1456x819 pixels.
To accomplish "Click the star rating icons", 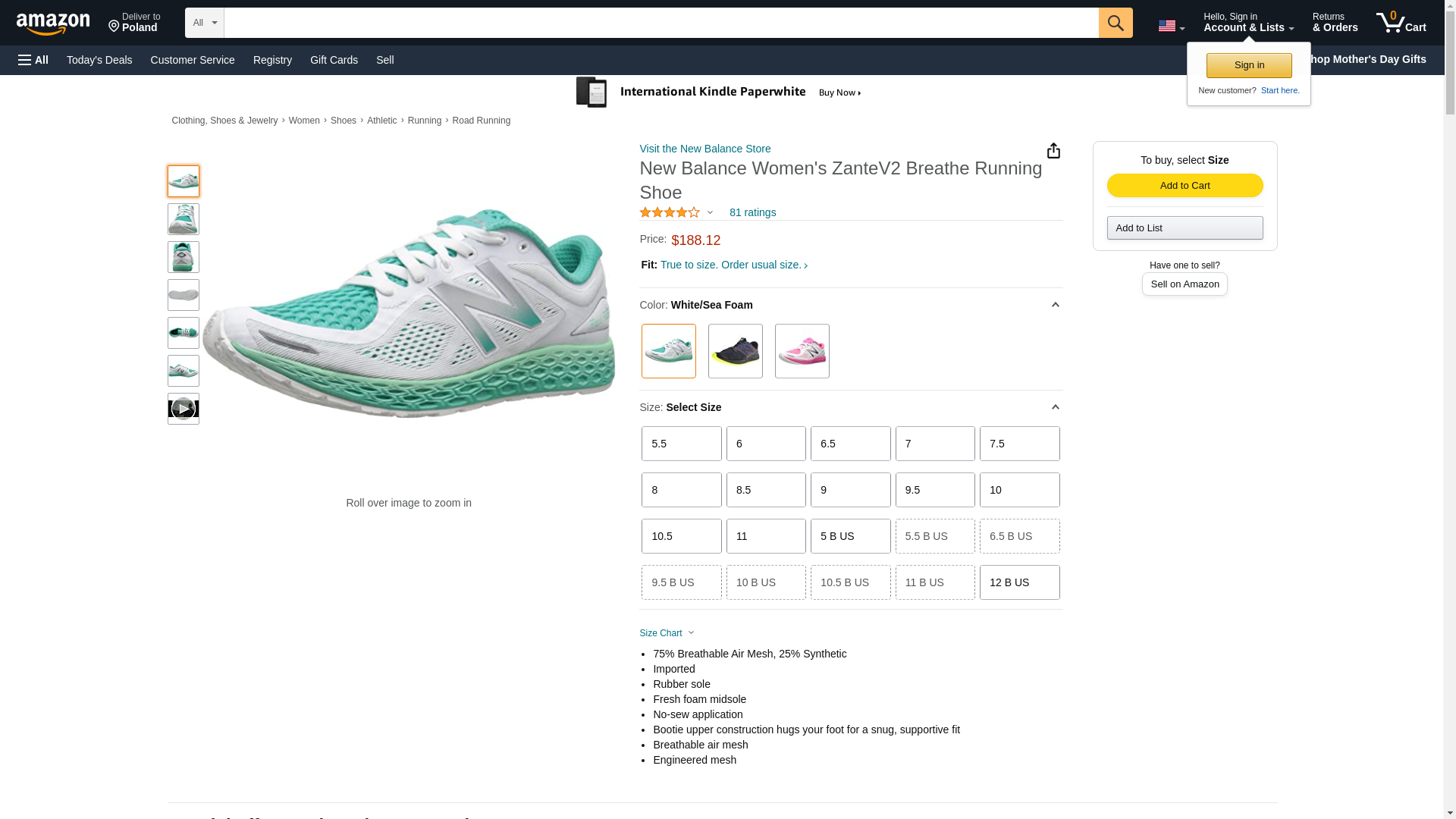I will tap(670, 213).
